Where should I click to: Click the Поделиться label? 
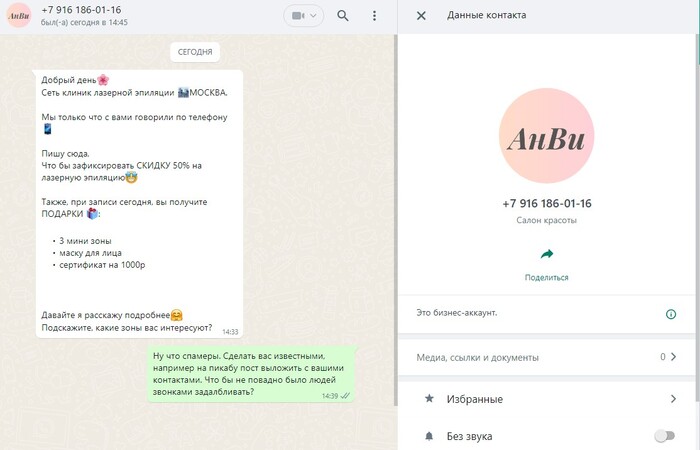click(x=546, y=277)
